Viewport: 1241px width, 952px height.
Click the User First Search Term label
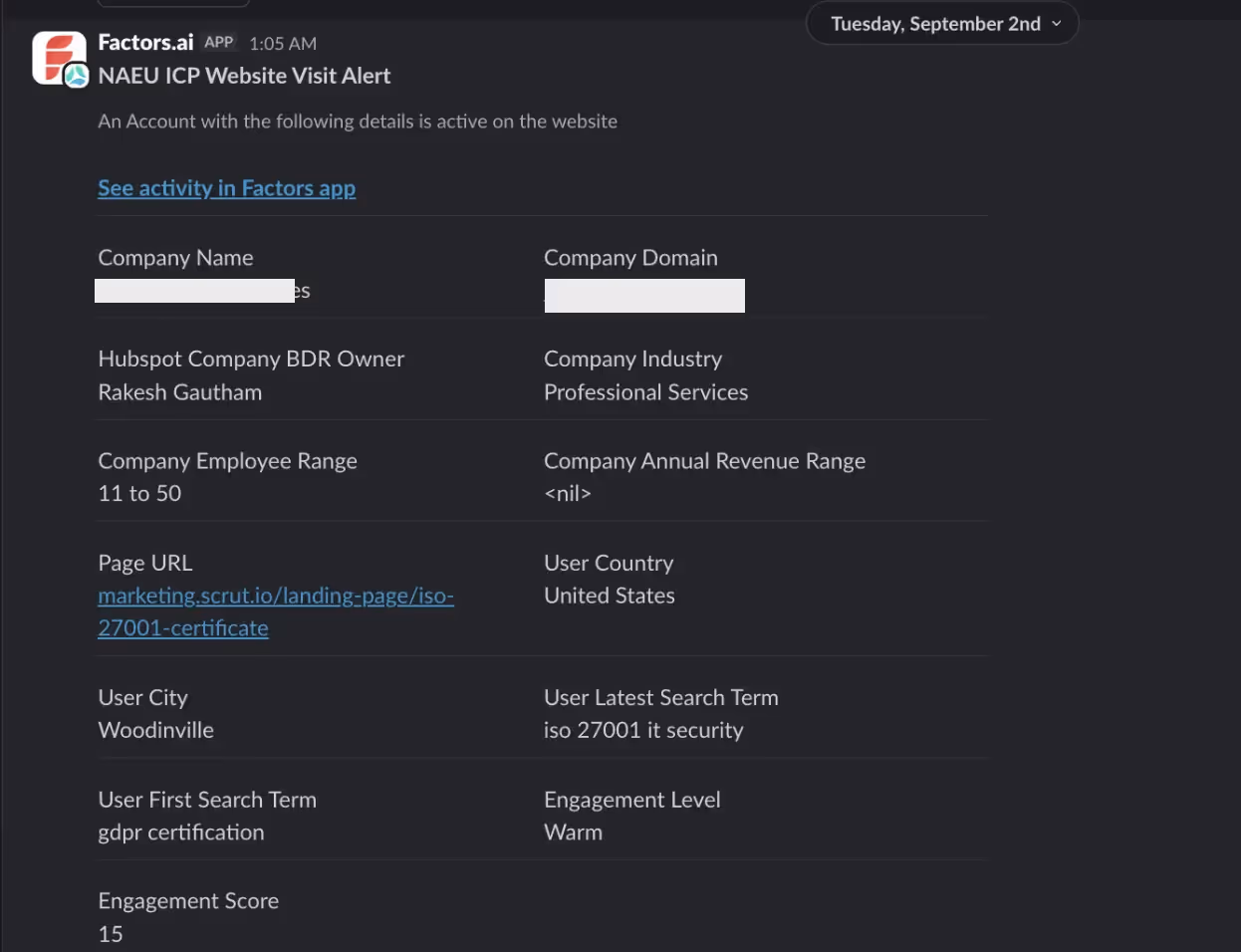(x=207, y=800)
